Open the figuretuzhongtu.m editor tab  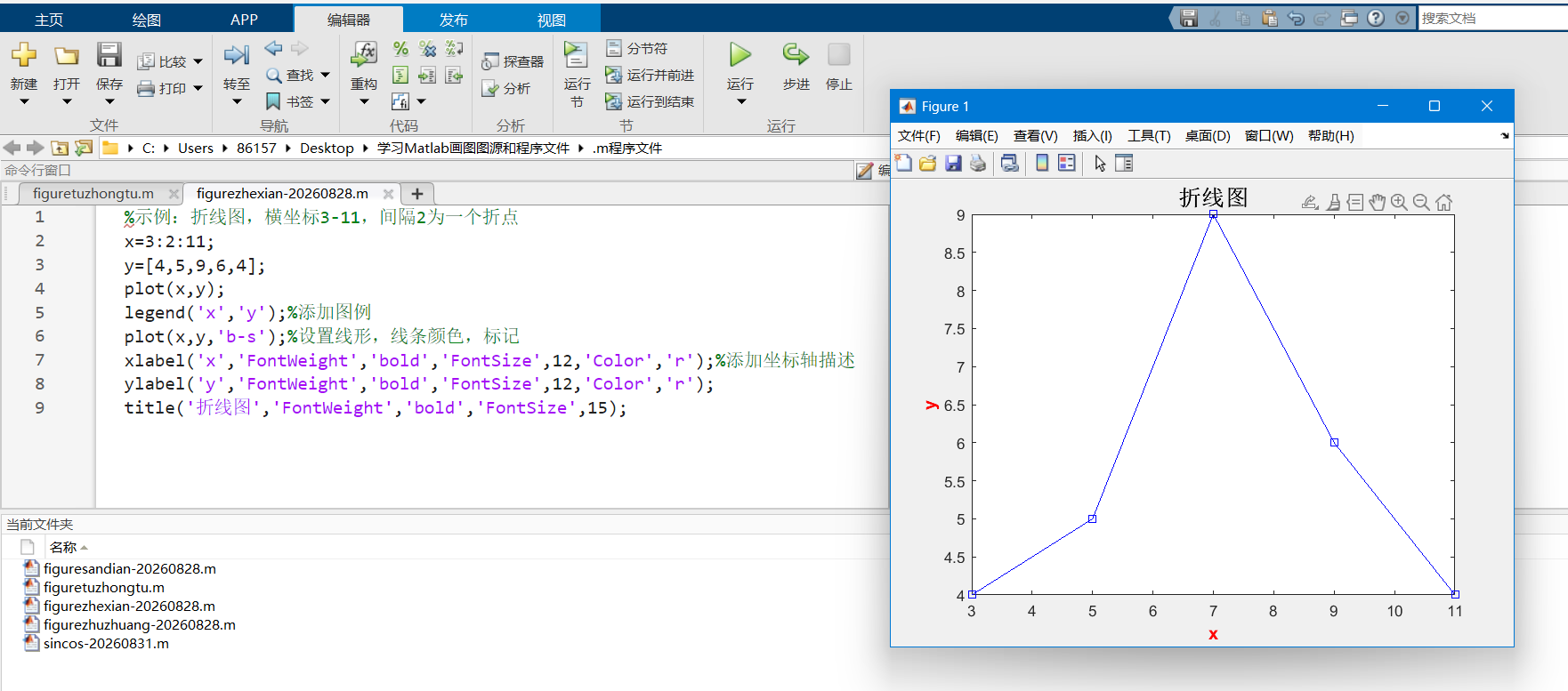93,193
